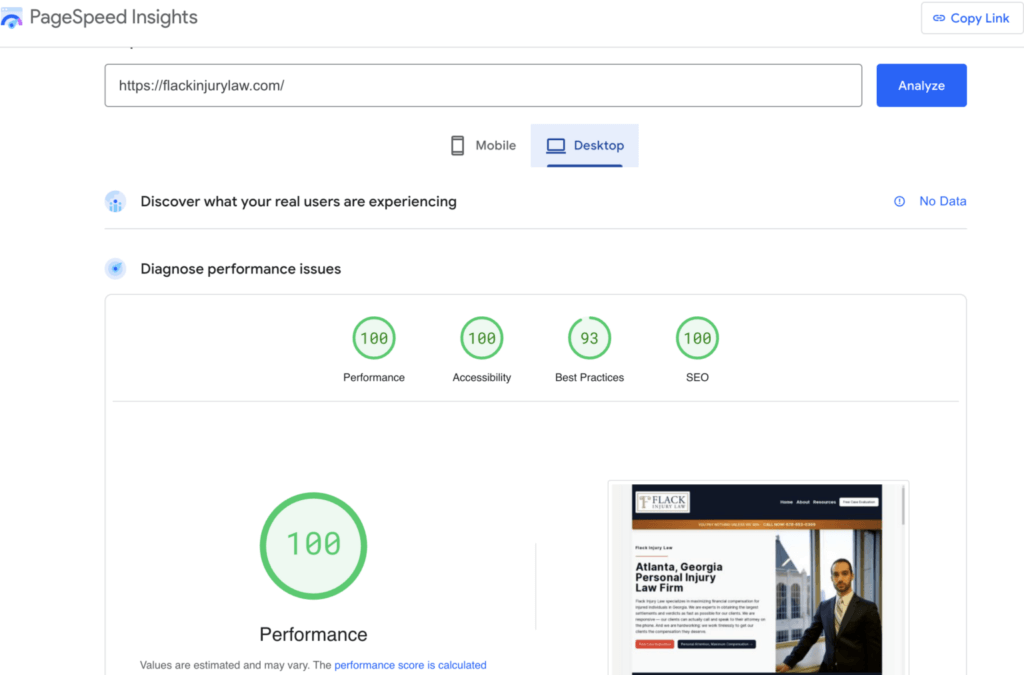Click the URL input field
Viewport: 1024px width, 675px height.
(483, 85)
